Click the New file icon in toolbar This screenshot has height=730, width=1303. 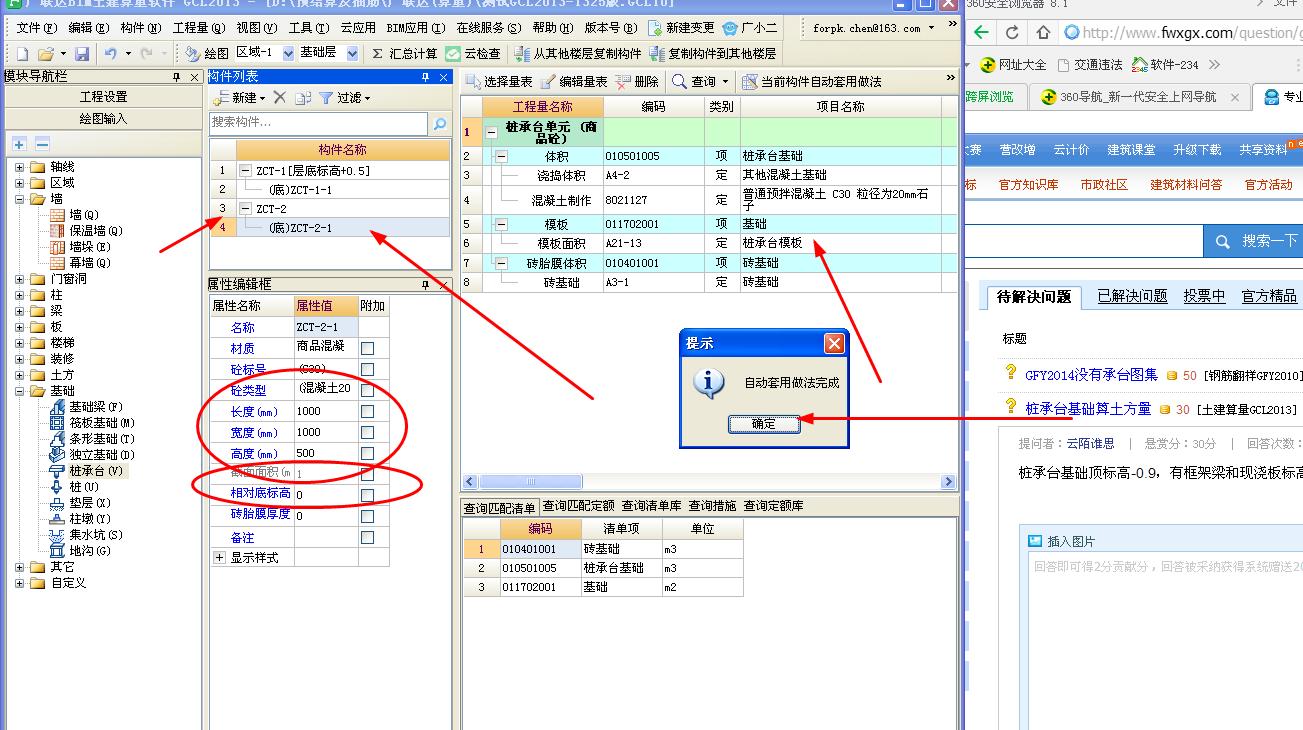pos(23,53)
